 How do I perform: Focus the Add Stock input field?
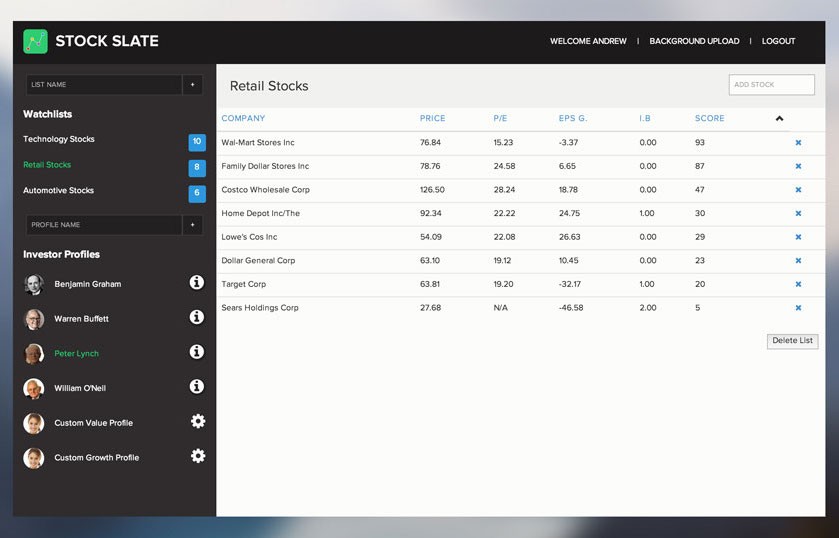click(x=772, y=85)
